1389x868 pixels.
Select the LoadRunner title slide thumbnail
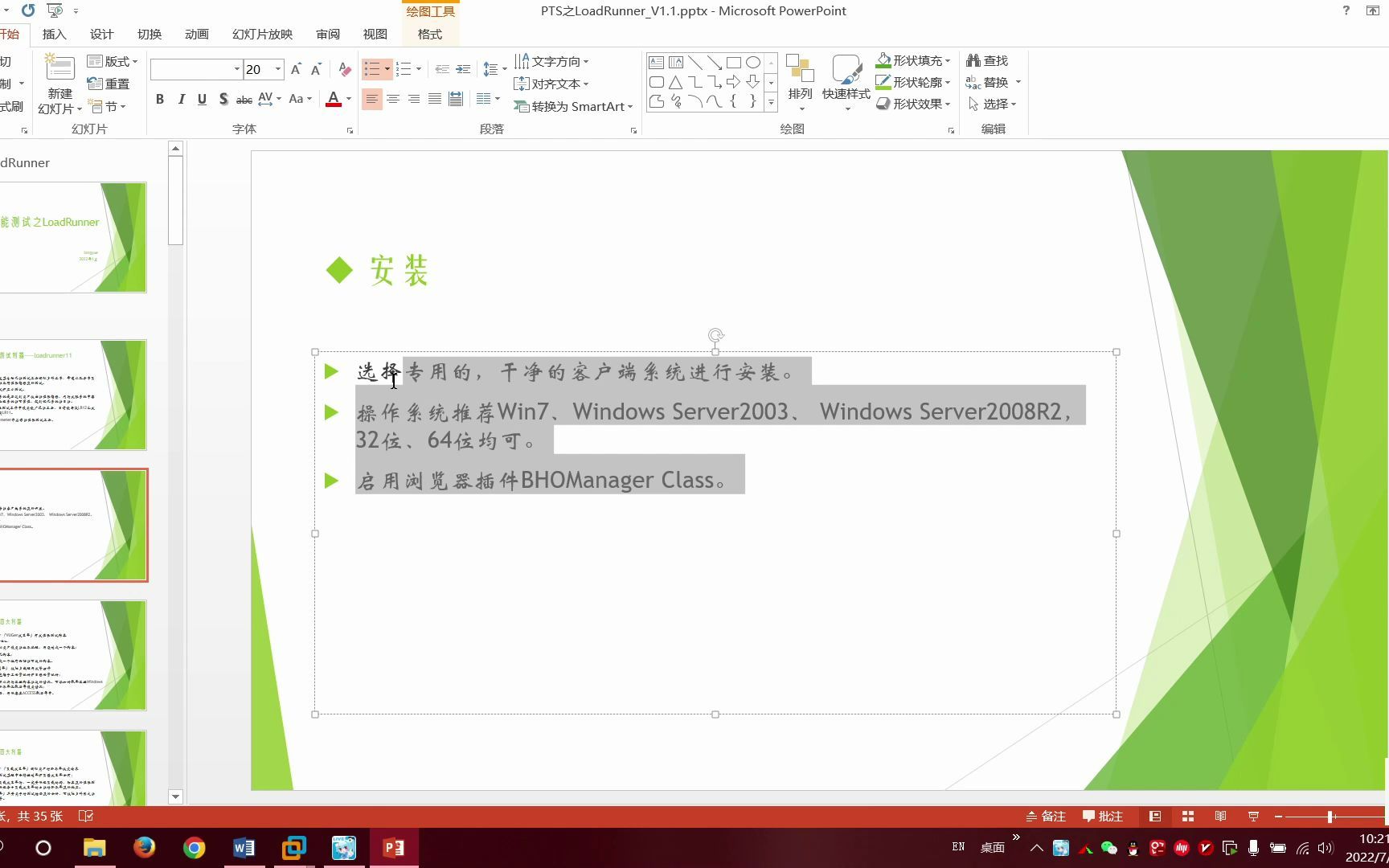(73, 237)
